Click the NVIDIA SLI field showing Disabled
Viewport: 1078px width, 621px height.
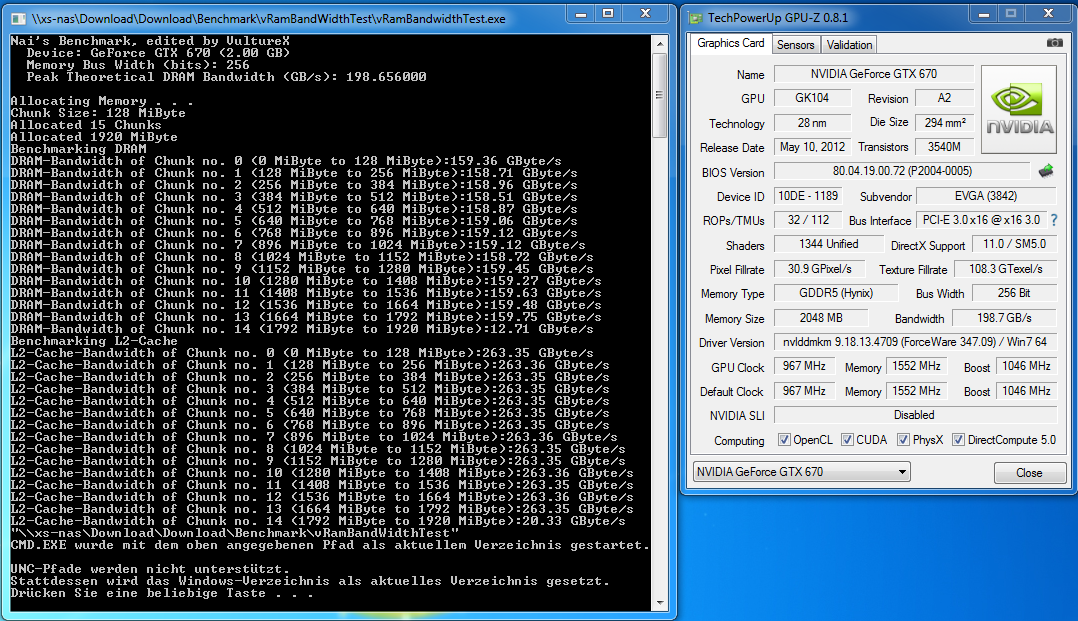click(x=915, y=415)
